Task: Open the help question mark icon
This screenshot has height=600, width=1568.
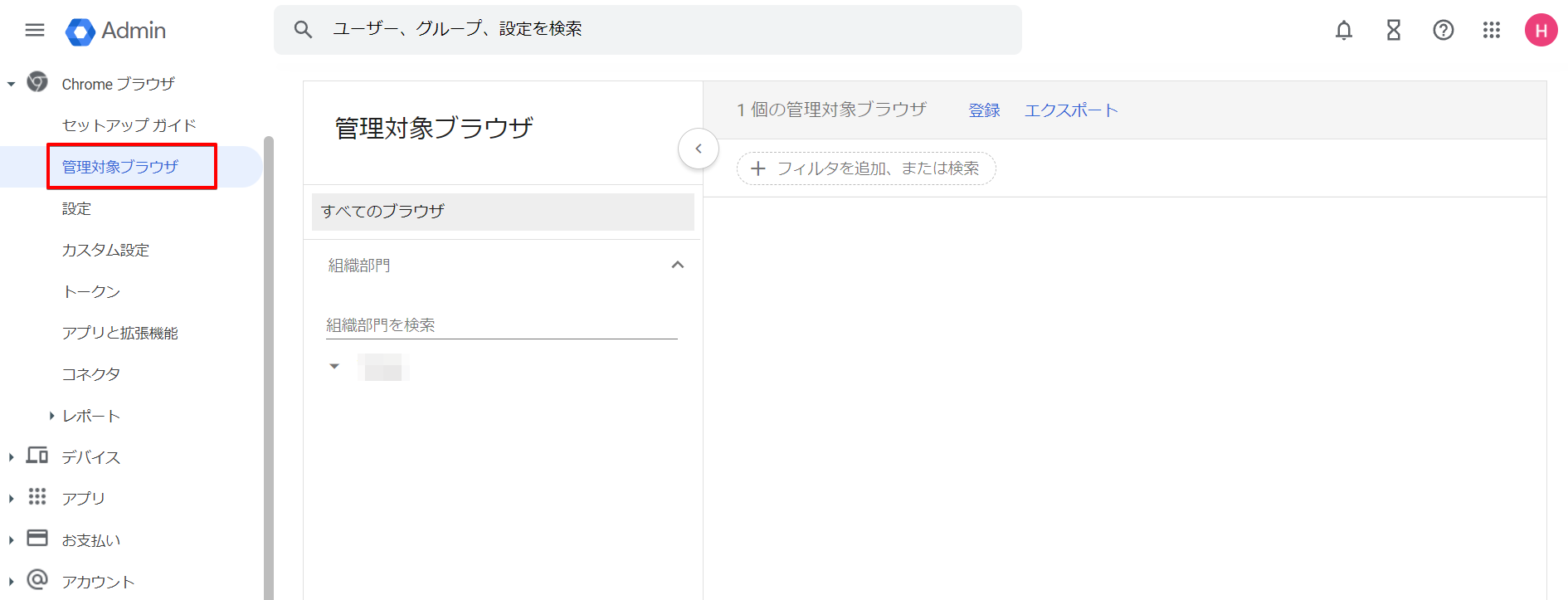Action: click(x=1443, y=31)
